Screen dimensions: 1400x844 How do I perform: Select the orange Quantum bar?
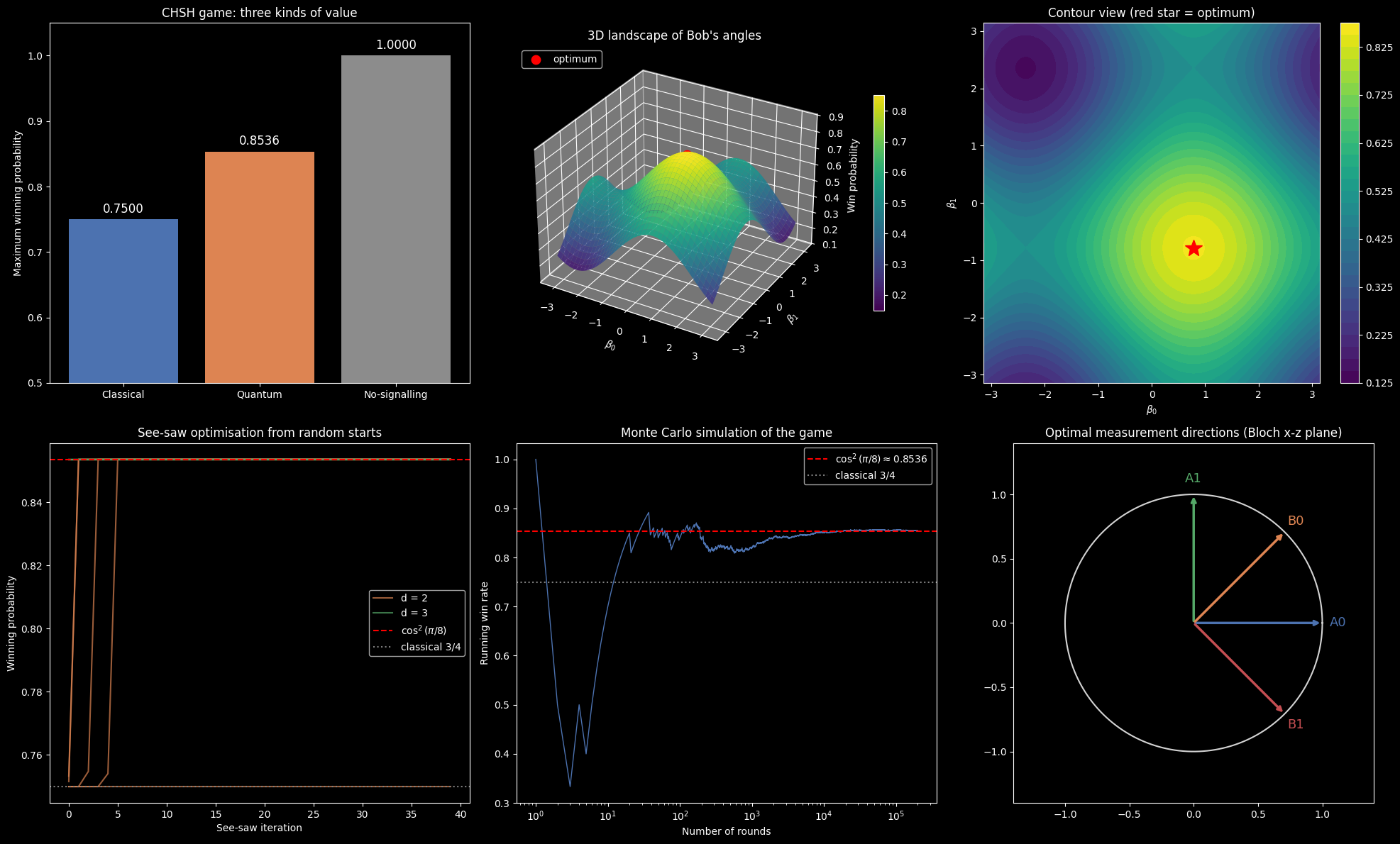tap(260, 267)
